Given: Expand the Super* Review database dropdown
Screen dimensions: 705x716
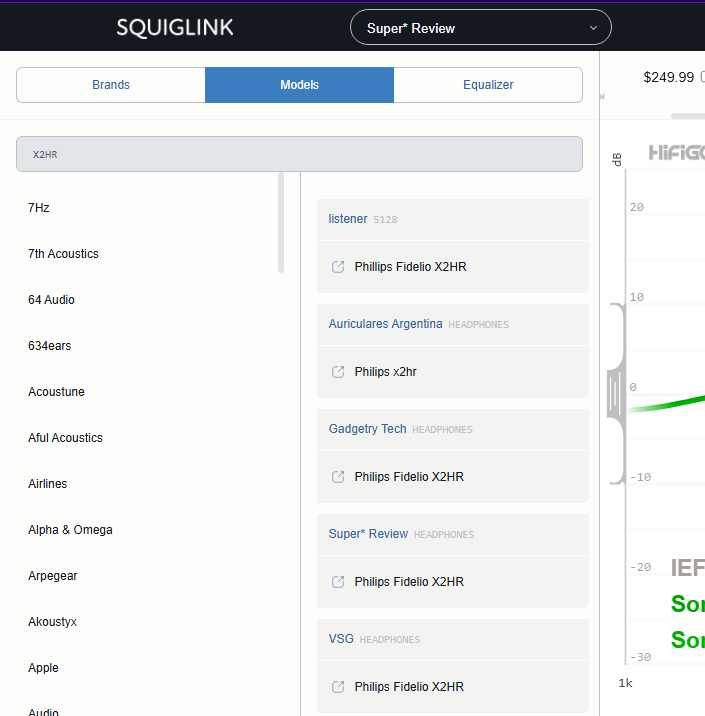Looking at the screenshot, I should tap(480, 27).
